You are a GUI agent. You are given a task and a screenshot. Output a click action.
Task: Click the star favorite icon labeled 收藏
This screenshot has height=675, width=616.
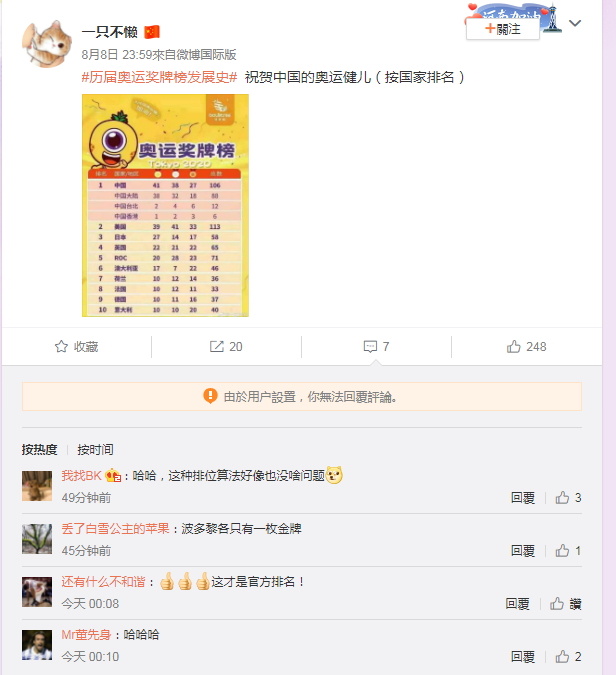pyautogui.click(x=61, y=347)
